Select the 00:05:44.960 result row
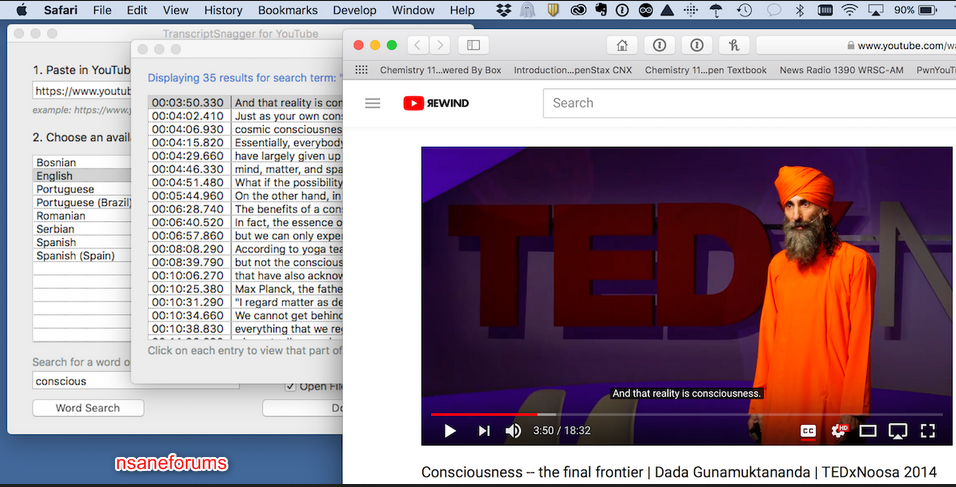Image resolution: width=956 pixels, height=487 pixels. coord(245,196)
